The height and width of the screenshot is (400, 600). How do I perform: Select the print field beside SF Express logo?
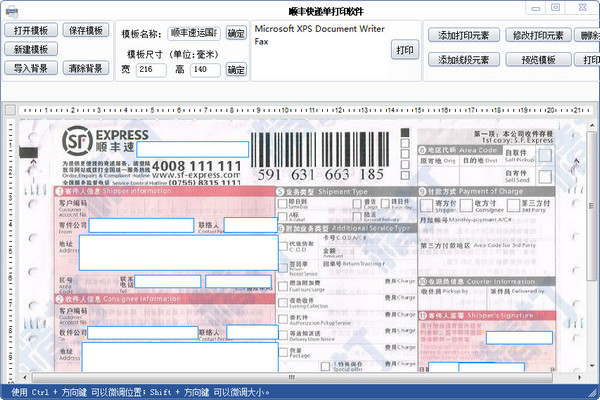pyautogui.click(x=192, y=149)
